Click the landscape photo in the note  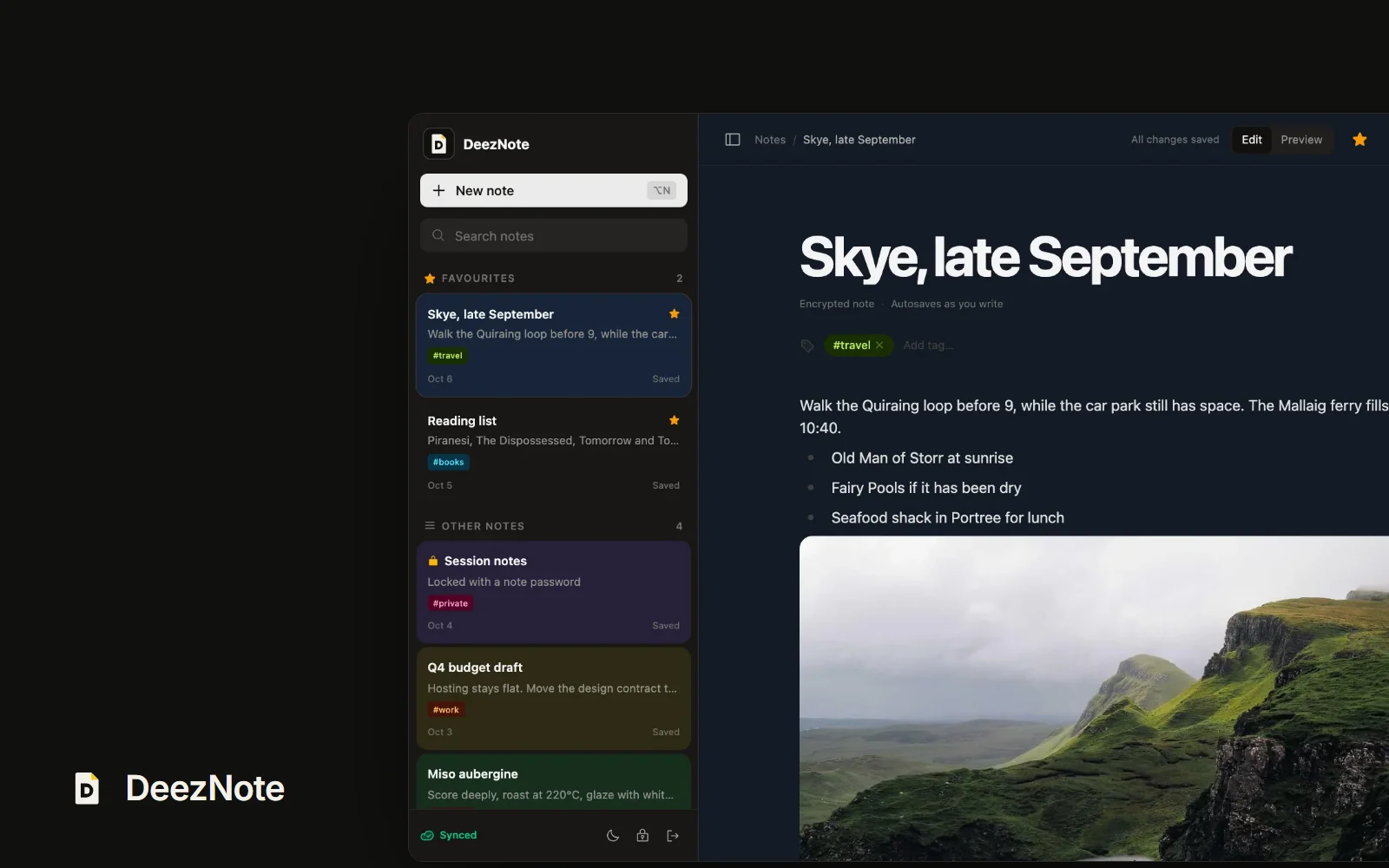click(1094, 699)
